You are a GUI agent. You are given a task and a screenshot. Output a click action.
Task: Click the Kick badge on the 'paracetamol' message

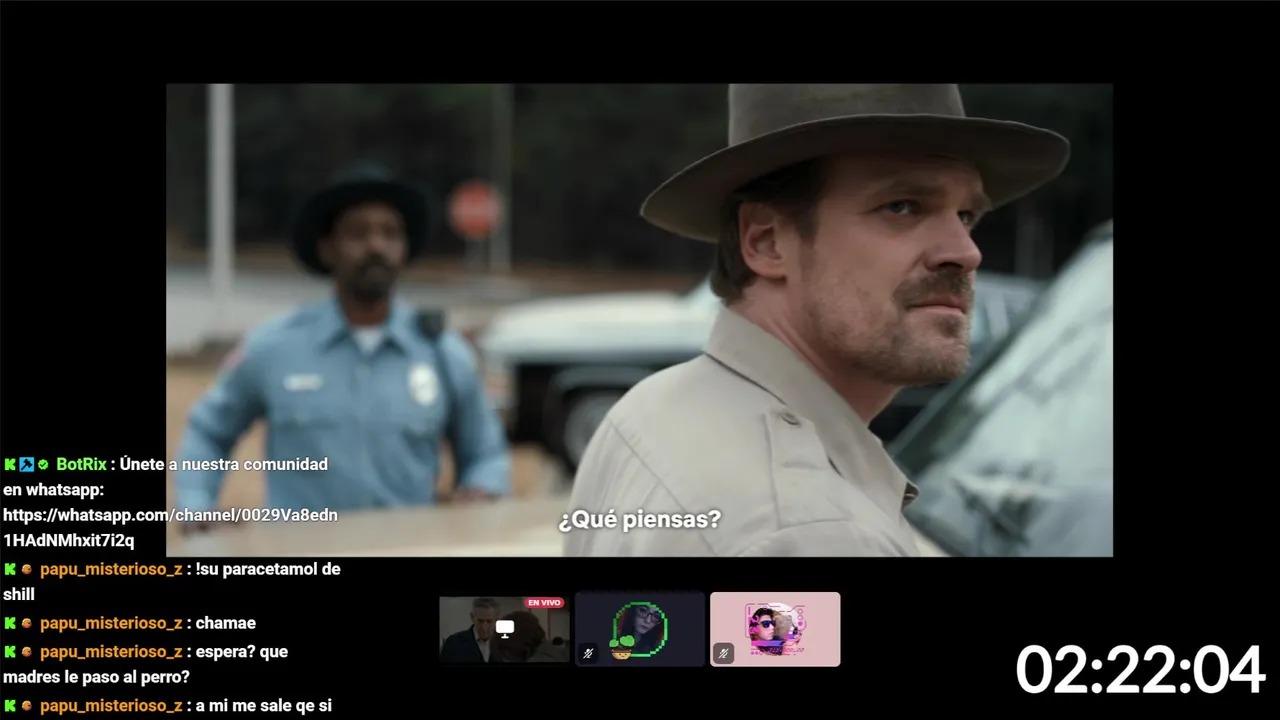pos(10,569)
